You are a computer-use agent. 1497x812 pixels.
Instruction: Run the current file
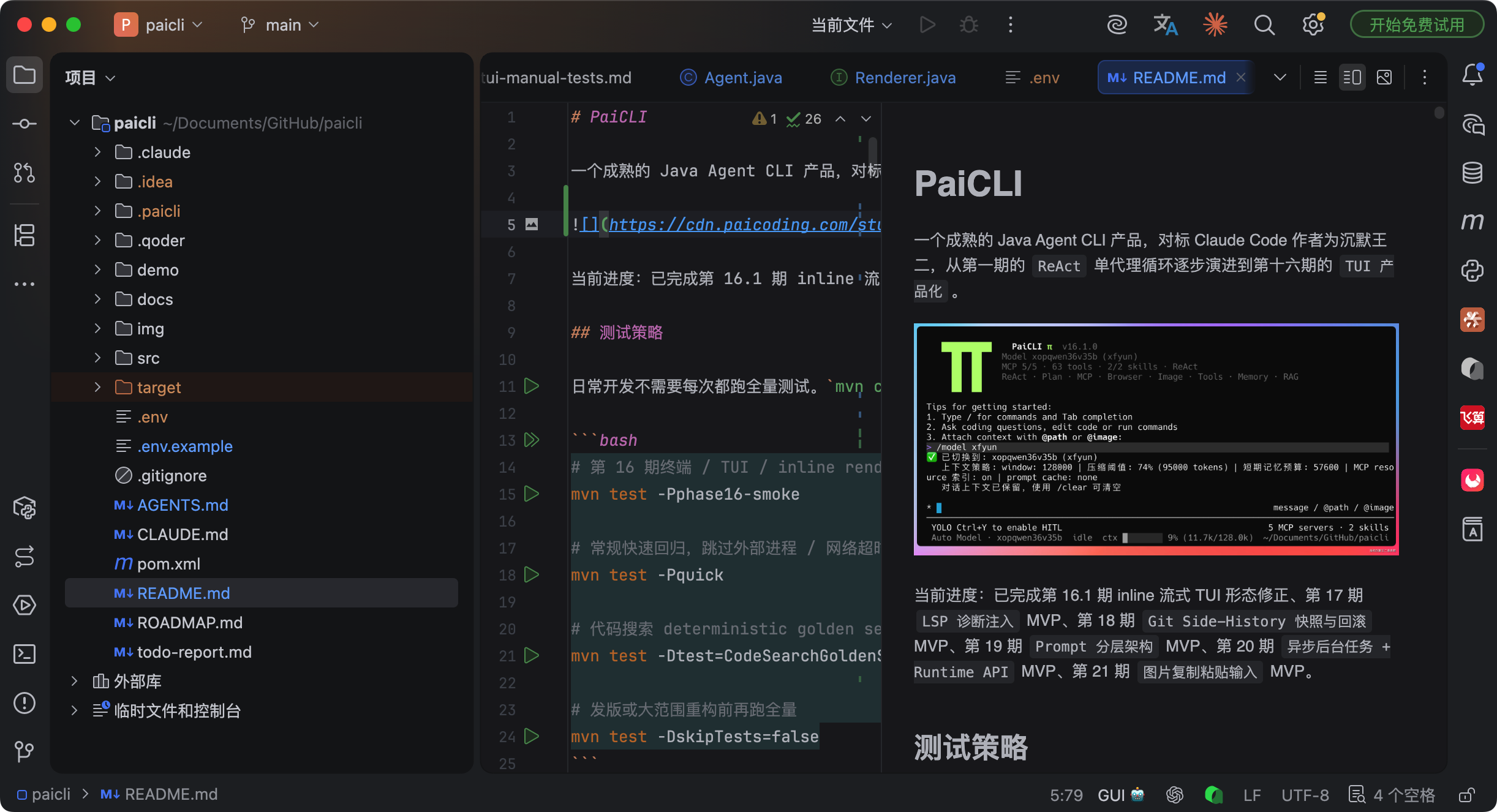tap(927, 25)
